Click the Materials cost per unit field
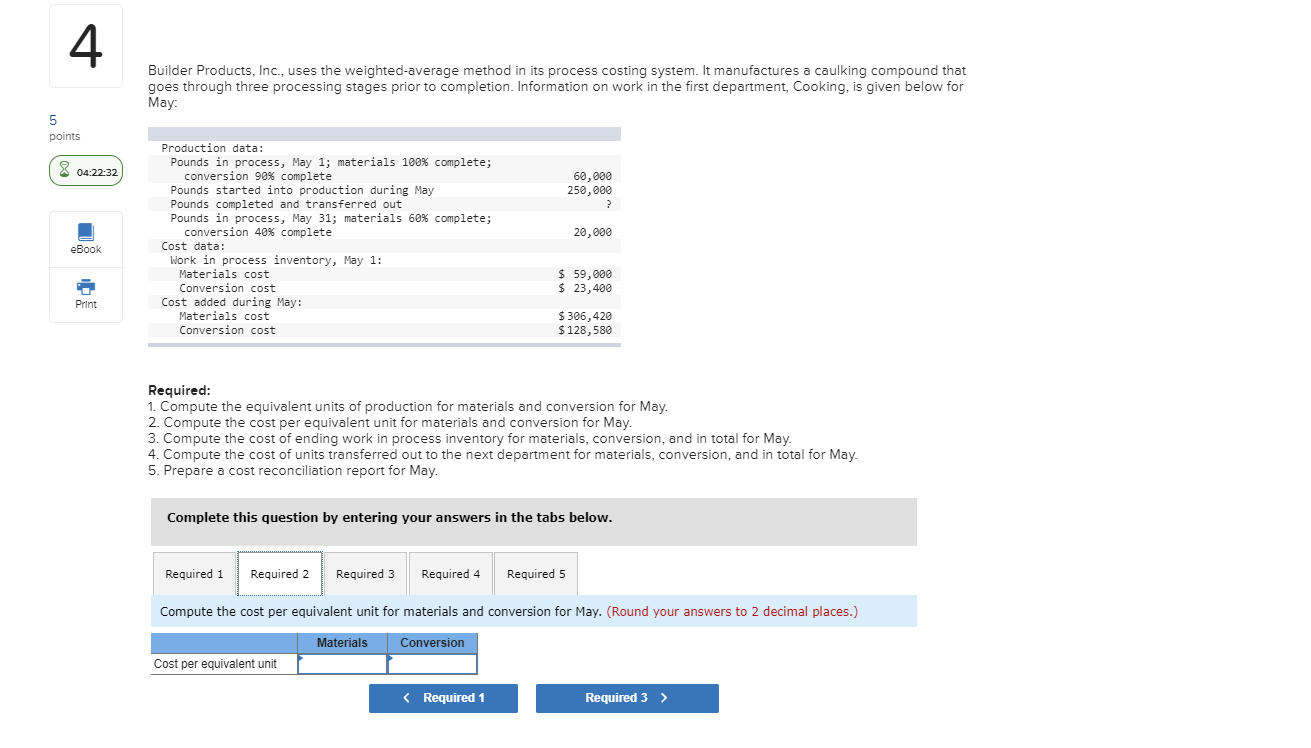This screenshot has height=748, width=1311. [343, 664]
